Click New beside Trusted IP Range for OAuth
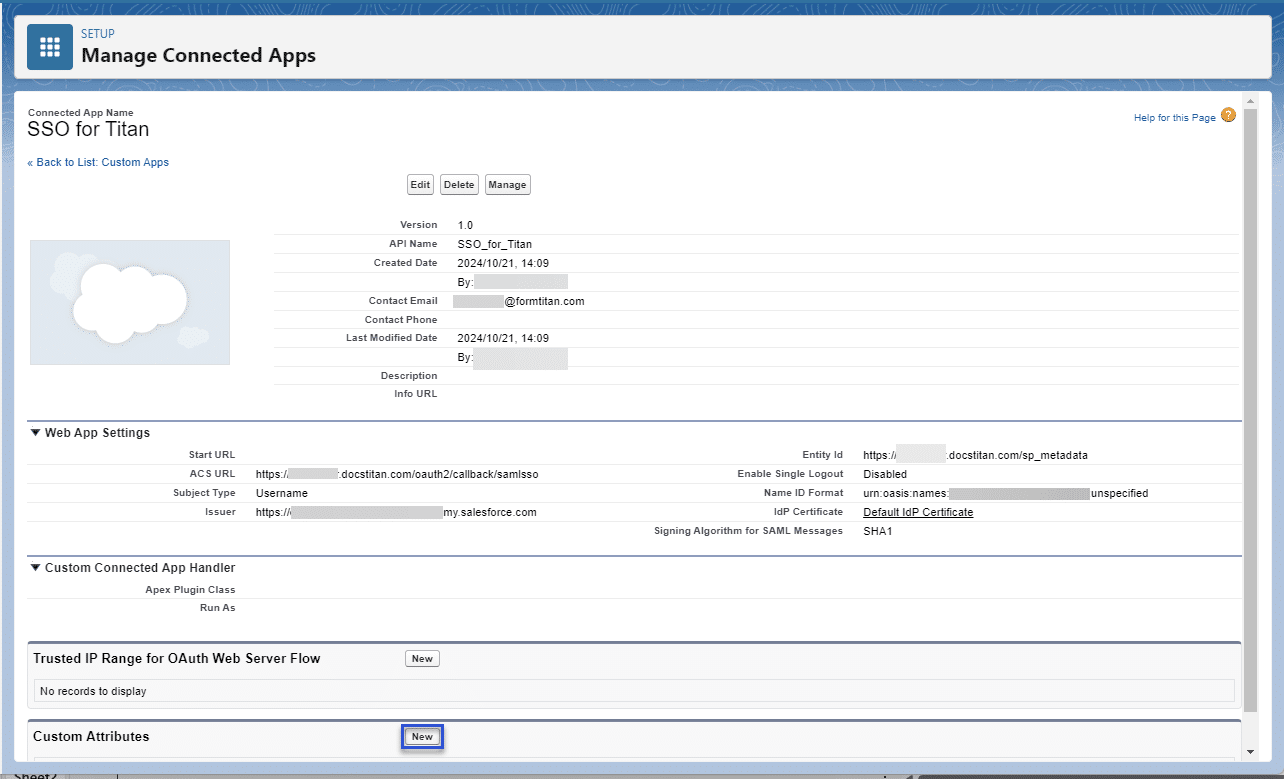 pyautogui.click(x=422, y=658)
